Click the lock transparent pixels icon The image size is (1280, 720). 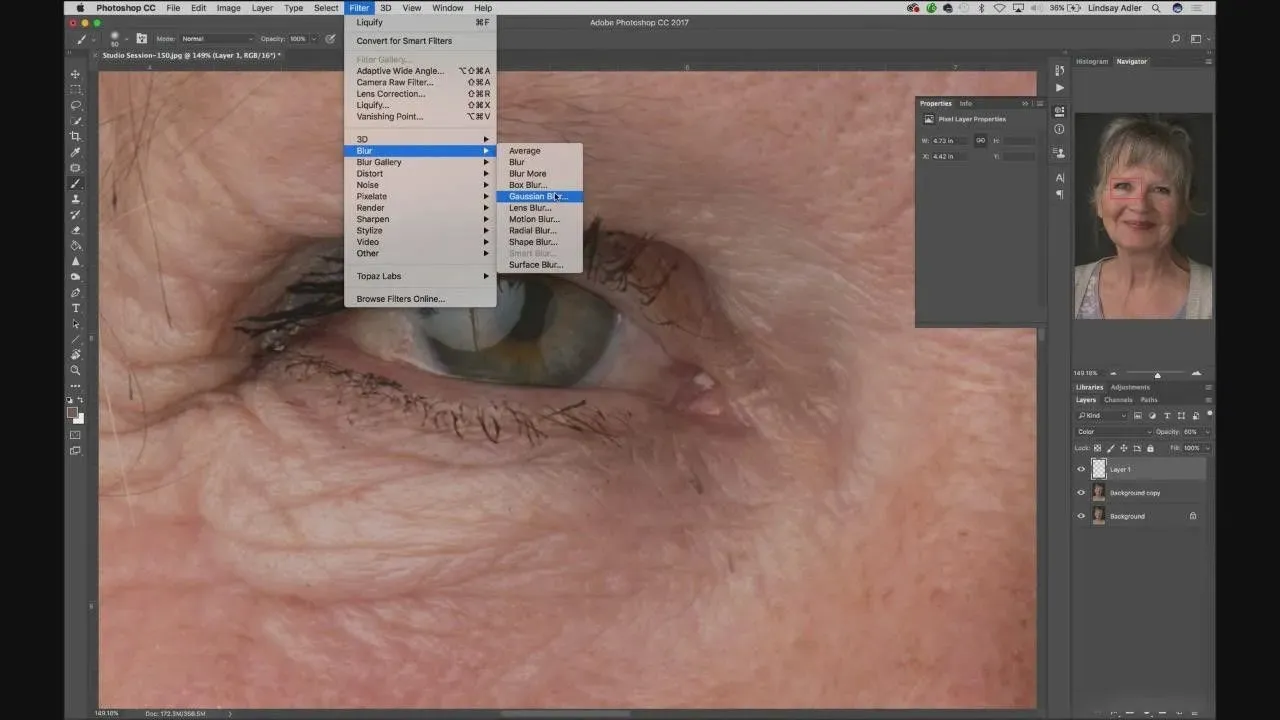coord(1098,448)
